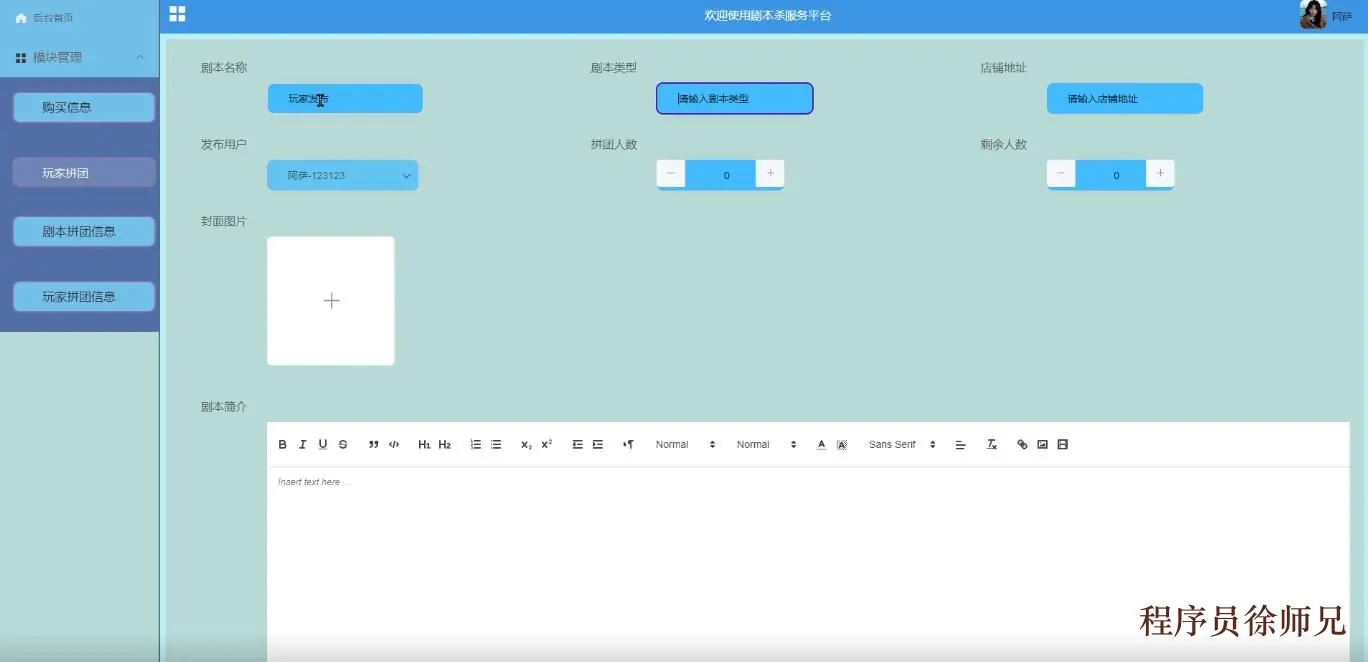Insert a bulleted list
The width and height of the screenshot is (1368, 662).
point(496,444)
